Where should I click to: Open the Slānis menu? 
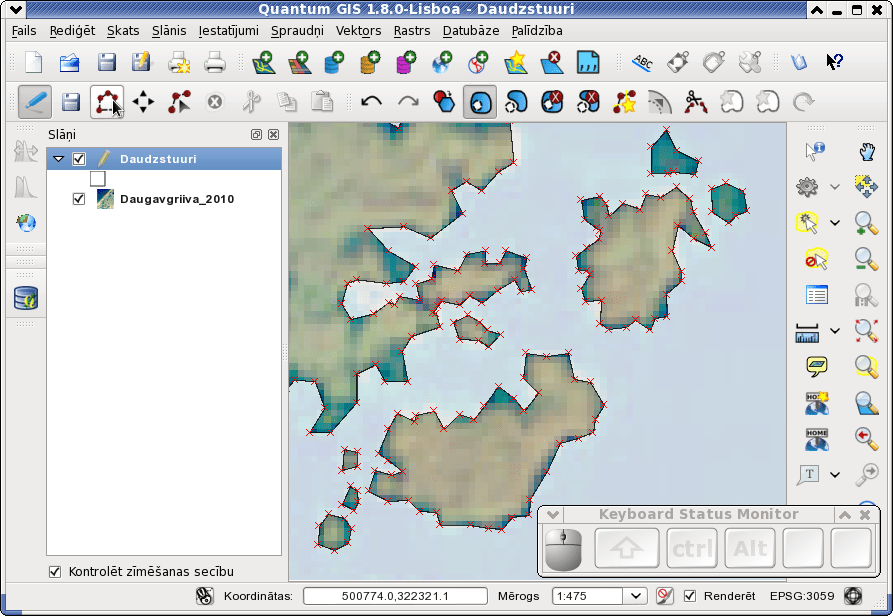pos(169,31)
